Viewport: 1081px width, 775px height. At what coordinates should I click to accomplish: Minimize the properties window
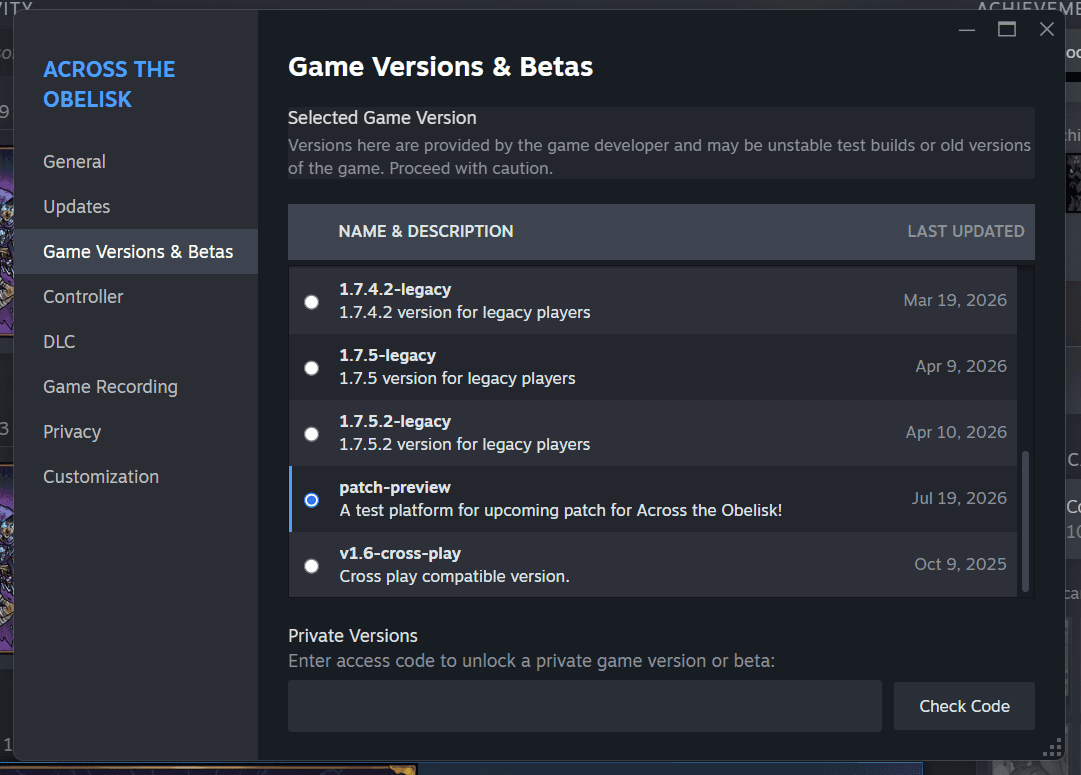[967, 30]
